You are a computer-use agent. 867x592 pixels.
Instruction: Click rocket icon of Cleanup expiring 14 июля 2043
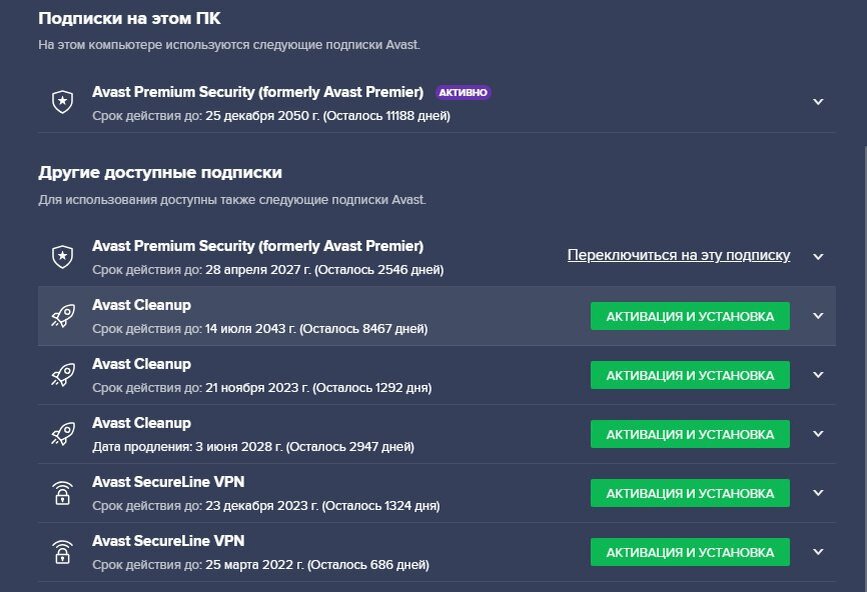(x=62, y=316)
